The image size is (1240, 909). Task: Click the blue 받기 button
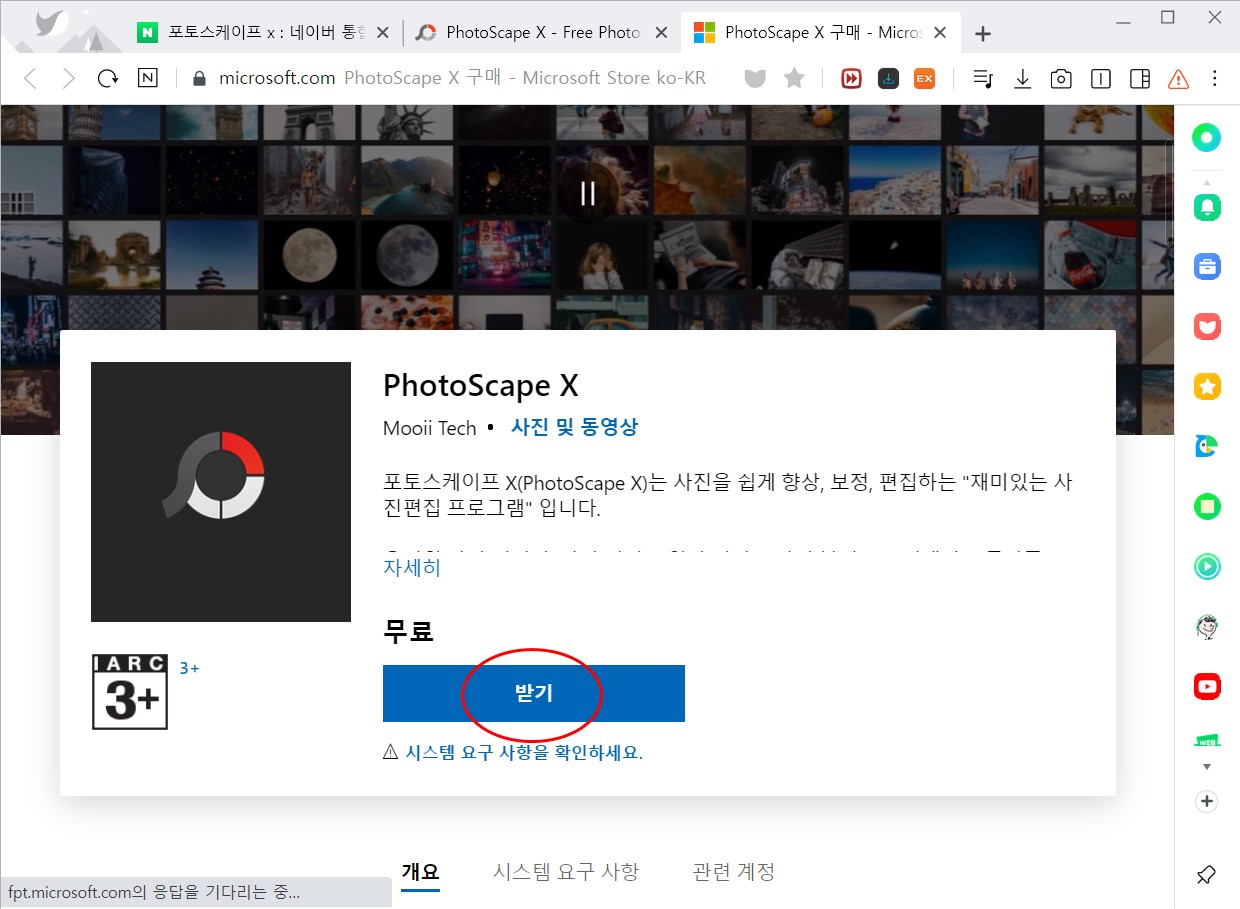(x=534, y=693)
